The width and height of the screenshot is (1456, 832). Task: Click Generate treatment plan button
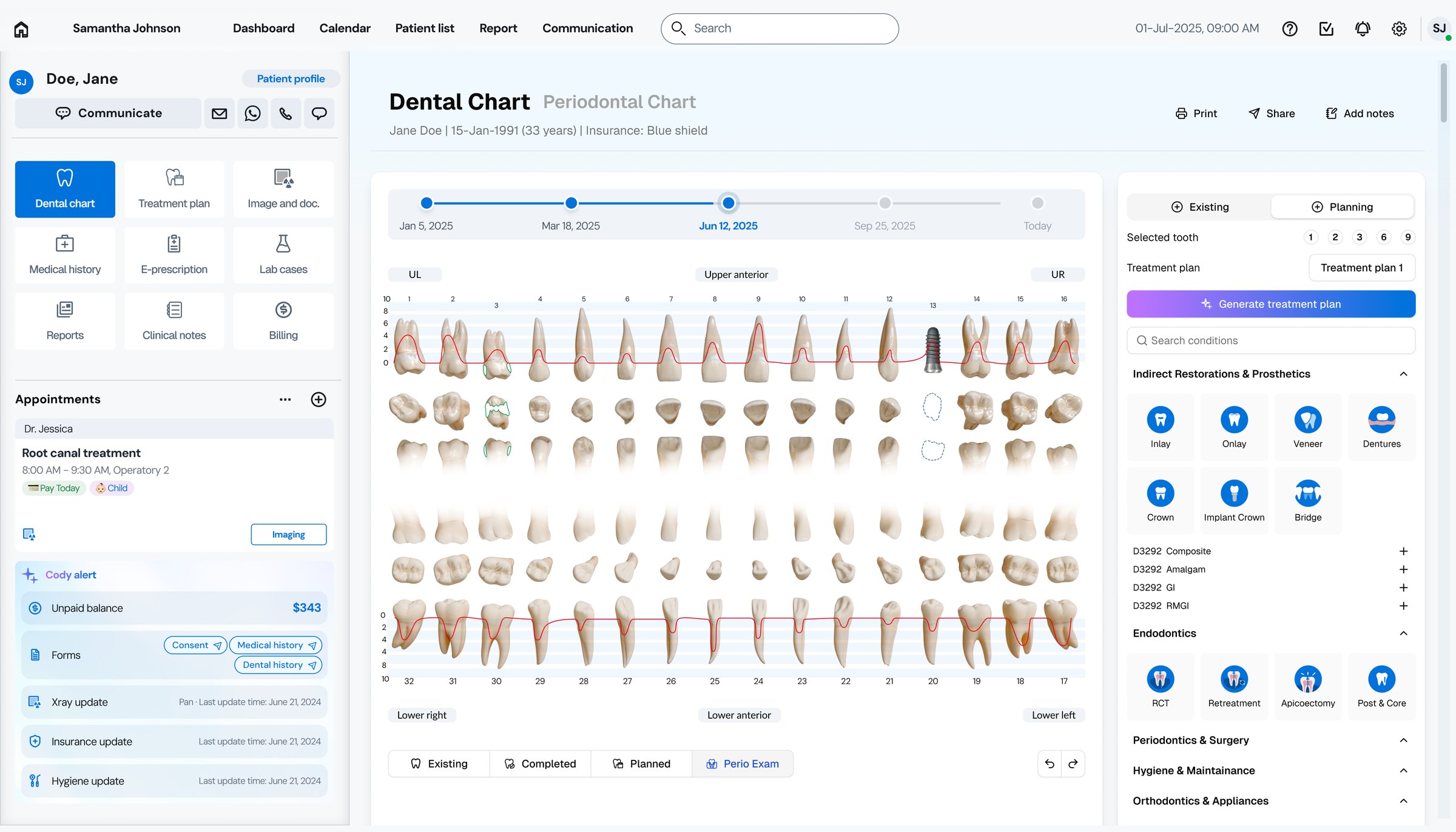tap(1271, 304)
